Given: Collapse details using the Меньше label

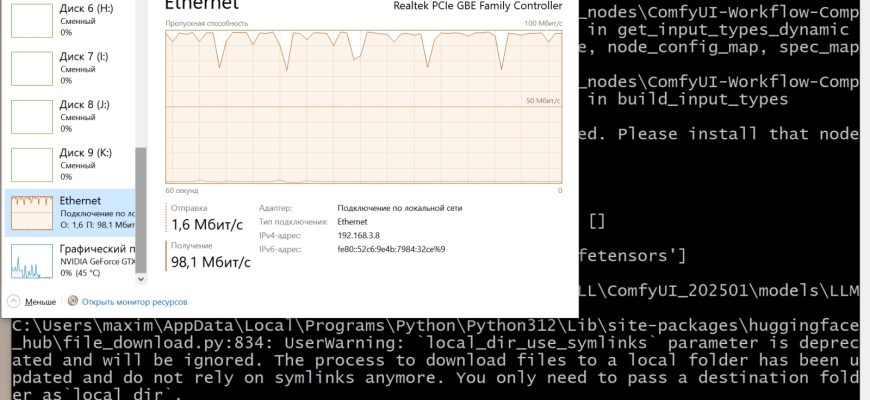Looking at the screenshot, I should click(x=40, y=301).
